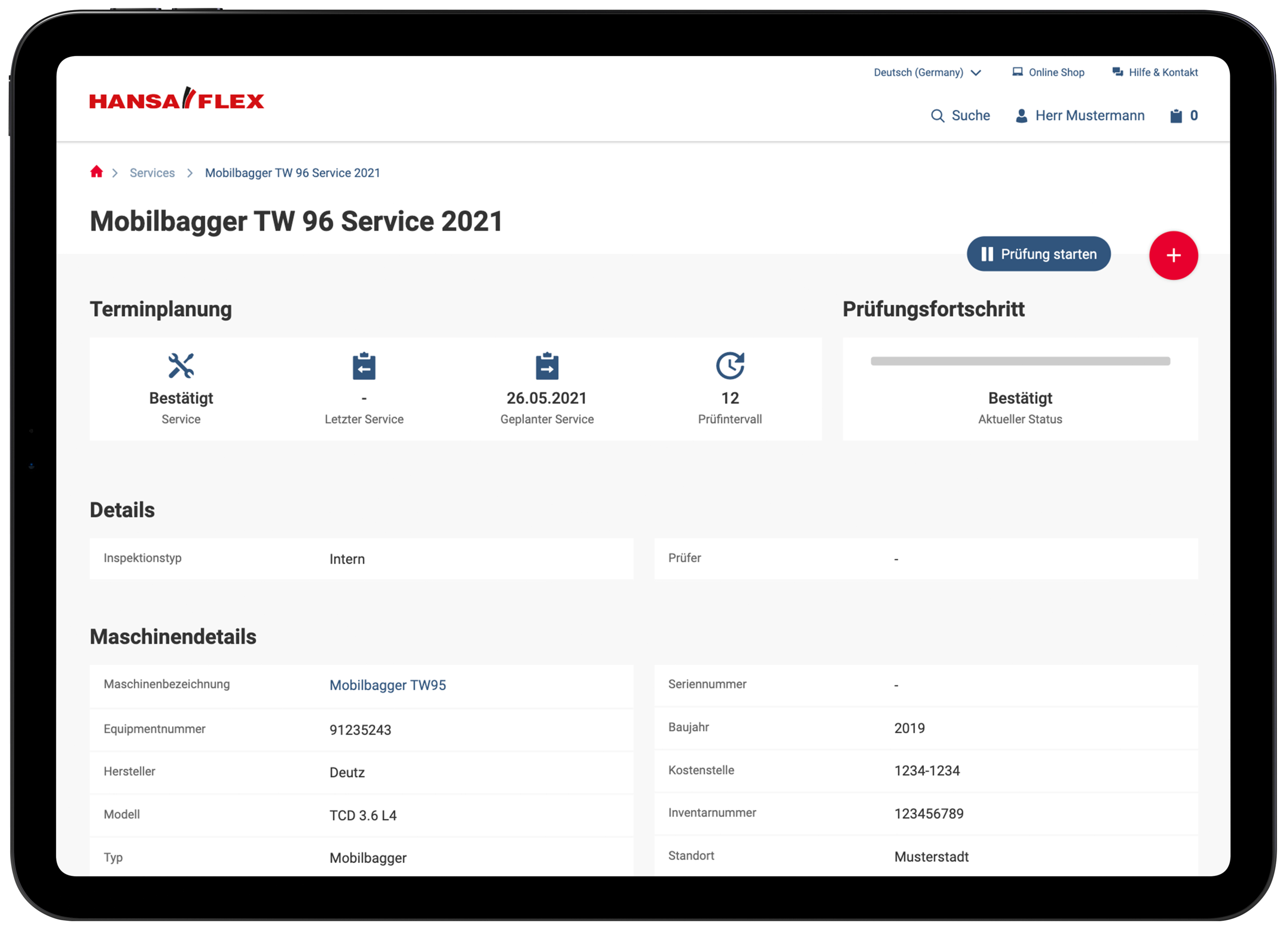Click the Seriennummer label
The width and height of the screenshot is (1288, 933).
click(707, 684)
